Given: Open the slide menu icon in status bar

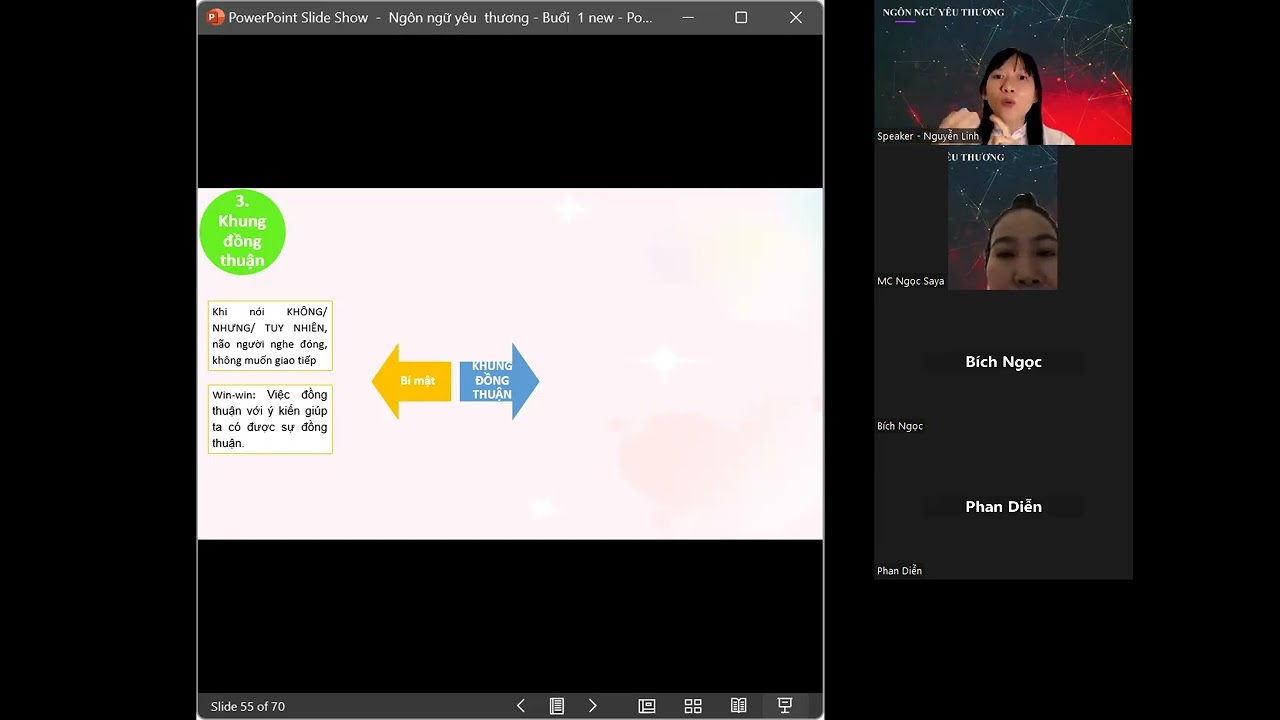Looking at the screenshot, I should click(557, 706).
